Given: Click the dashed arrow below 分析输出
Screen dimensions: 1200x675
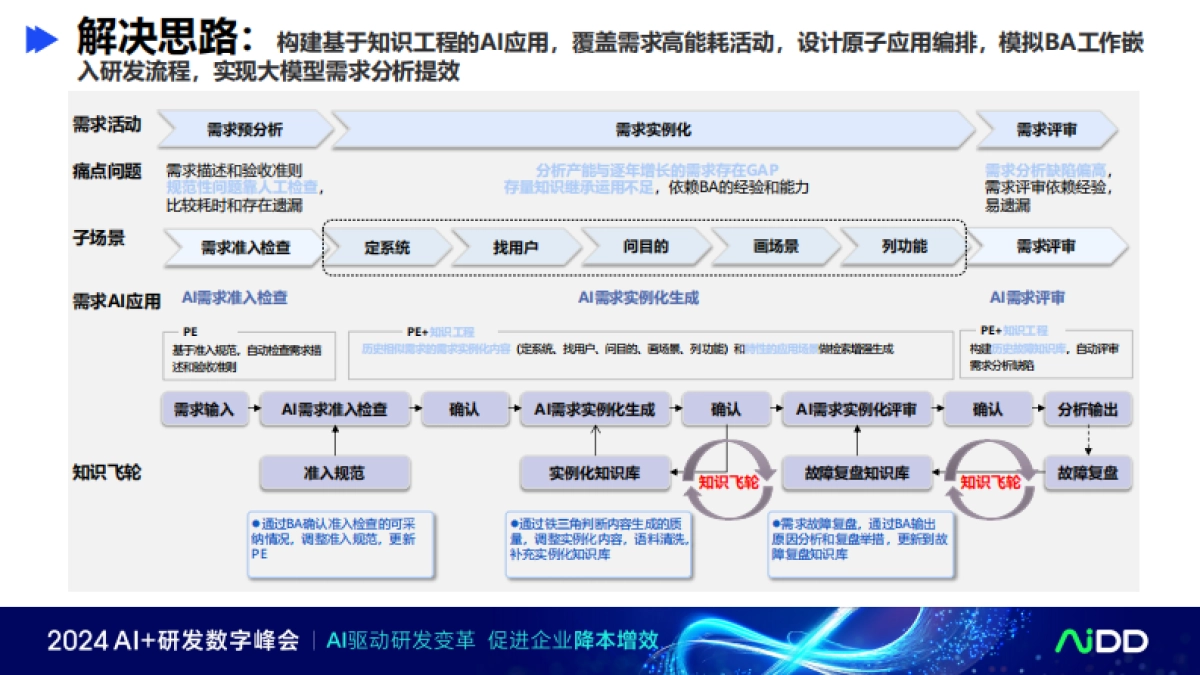Looking at the screenshot, I should 1086,438.
